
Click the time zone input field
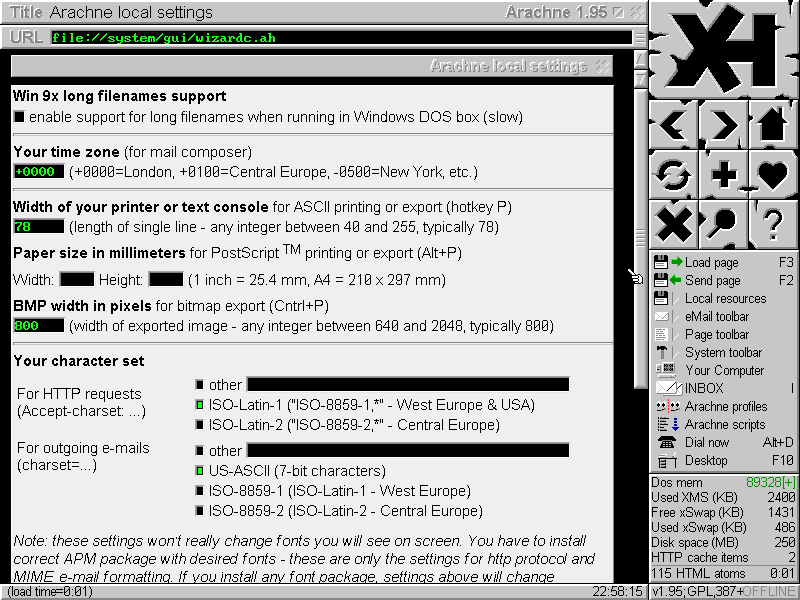click(39, 171)
